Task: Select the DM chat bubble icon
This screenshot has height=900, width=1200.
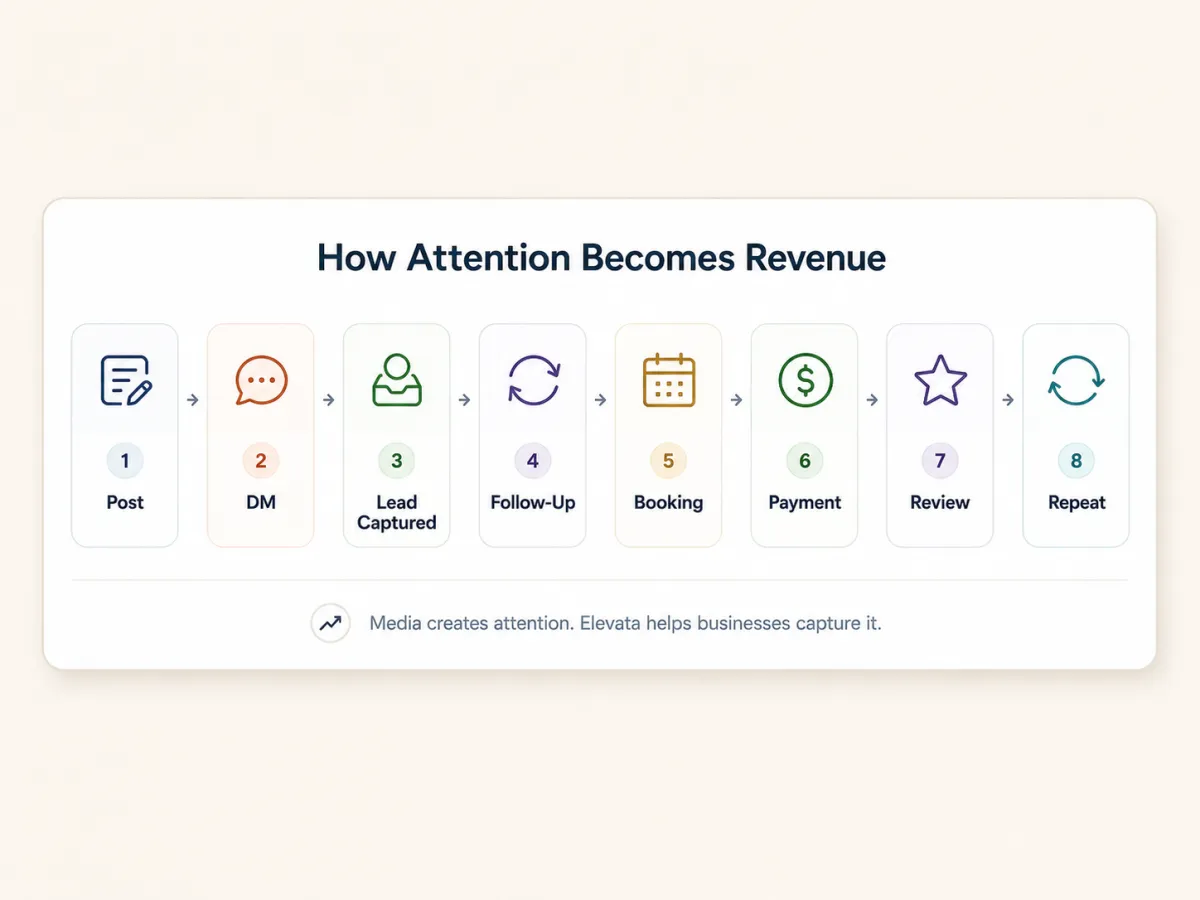Action: pyautogui.click(x=261, y=381)
